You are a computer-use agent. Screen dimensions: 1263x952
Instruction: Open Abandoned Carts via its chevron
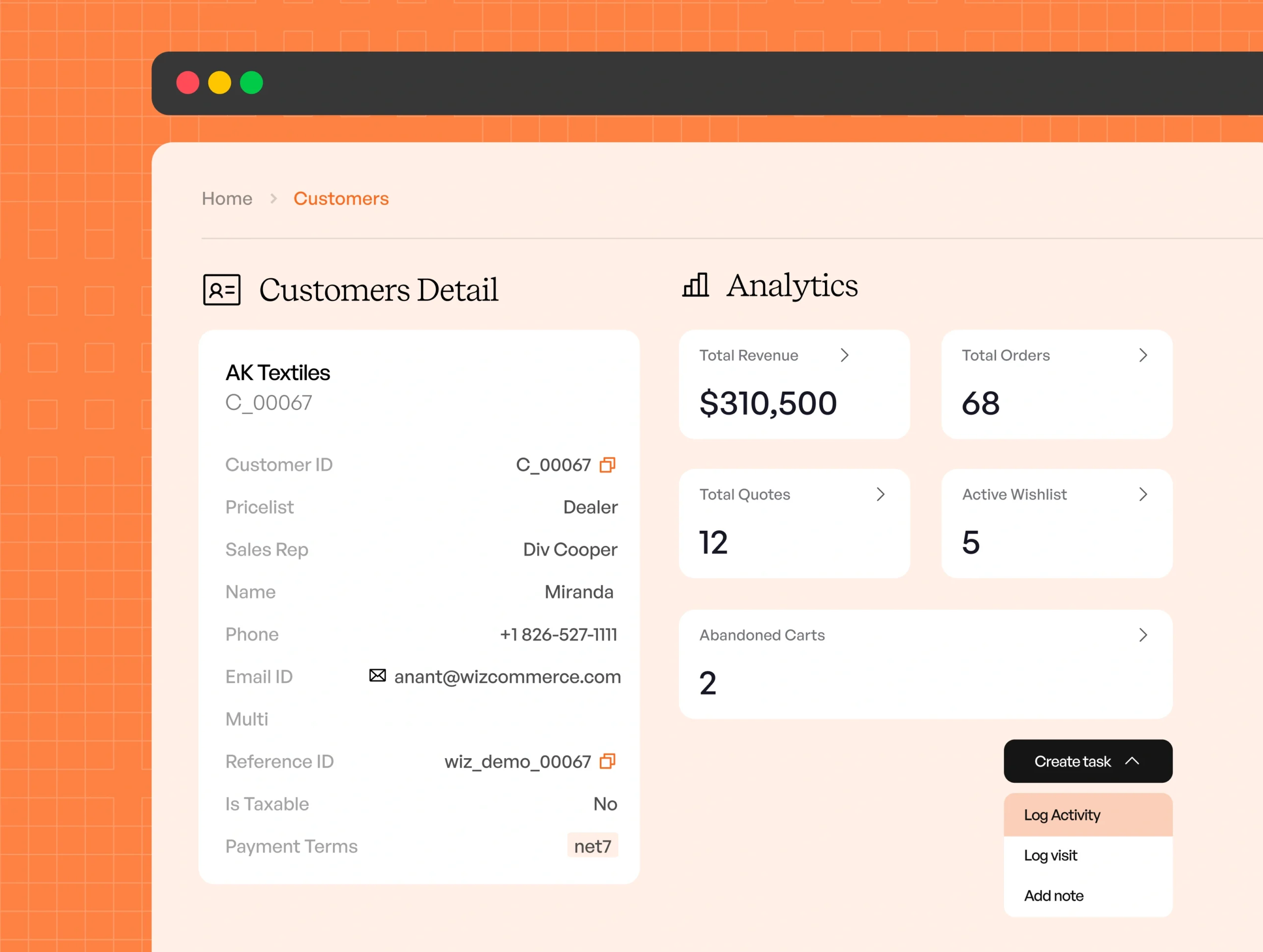[1143, 635]
